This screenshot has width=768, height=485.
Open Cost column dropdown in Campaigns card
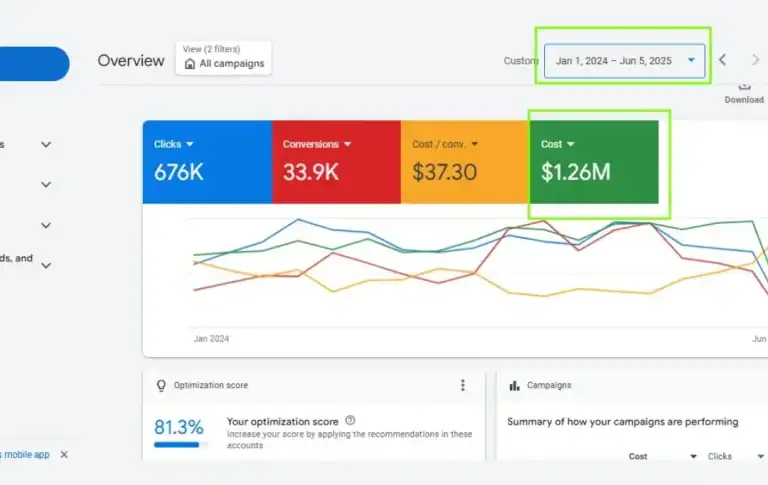(x=693, y=457)
